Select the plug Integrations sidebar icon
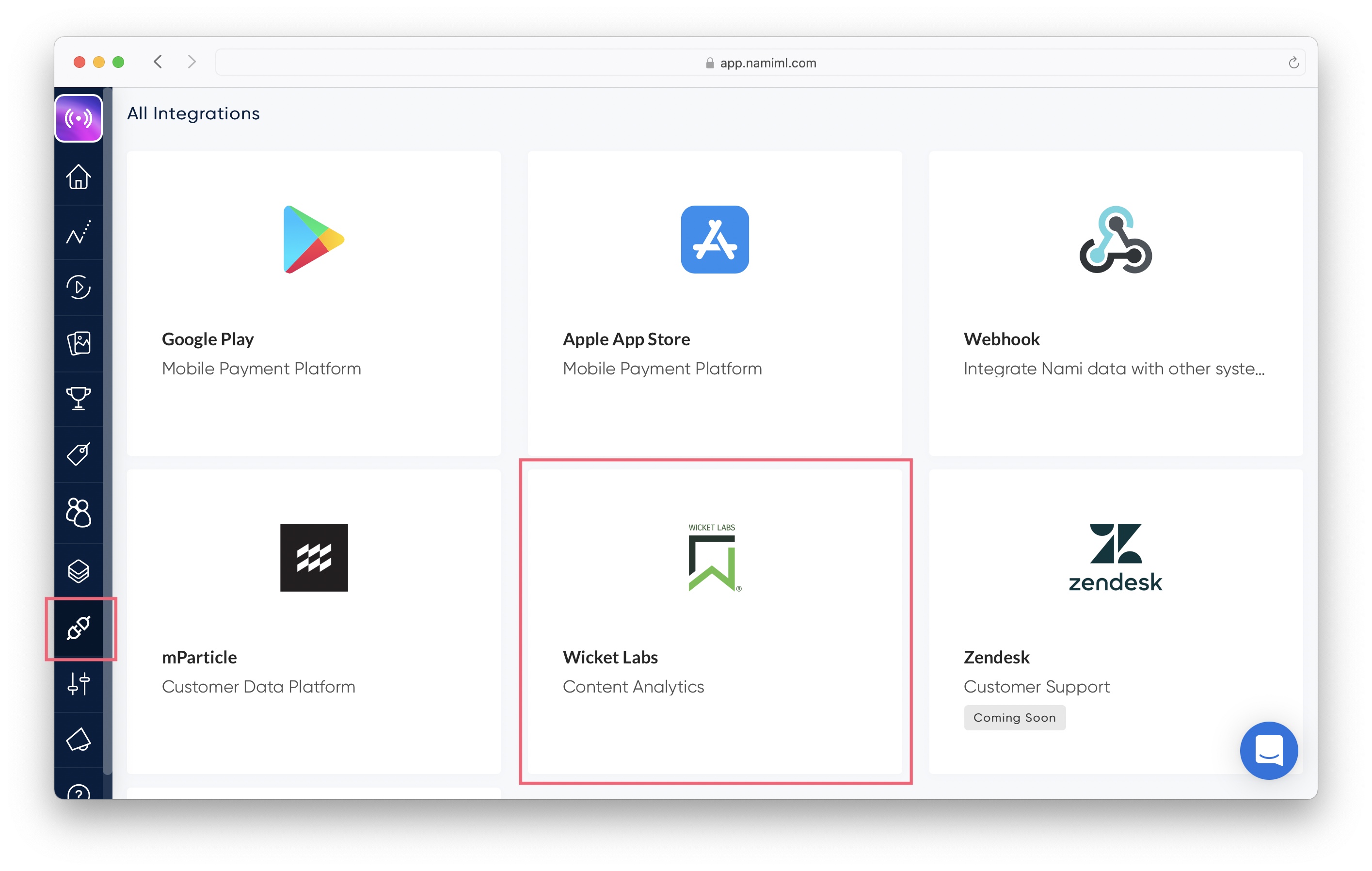The image size is (1372, 871). pos(79,628)
